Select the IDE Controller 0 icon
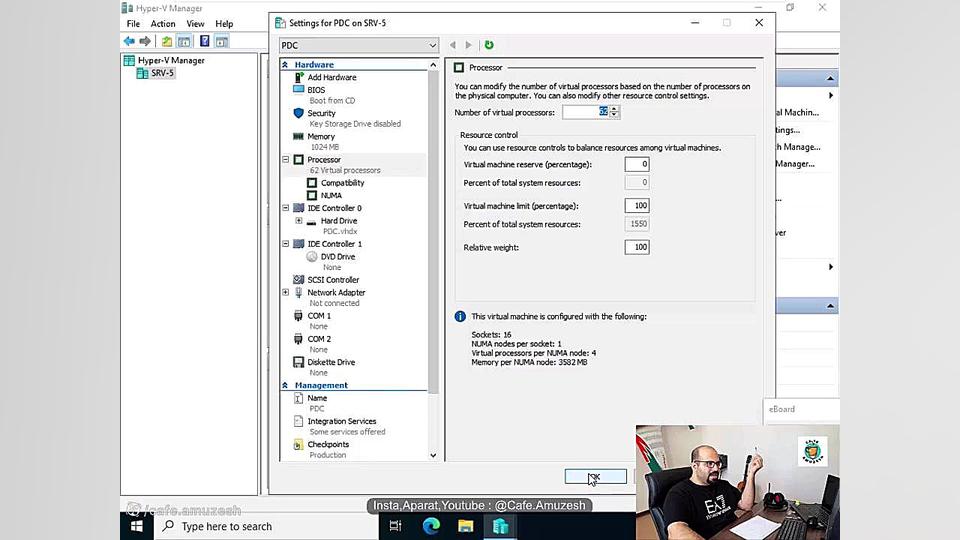The width and height of the screenshot is (960, 540). 299,208
